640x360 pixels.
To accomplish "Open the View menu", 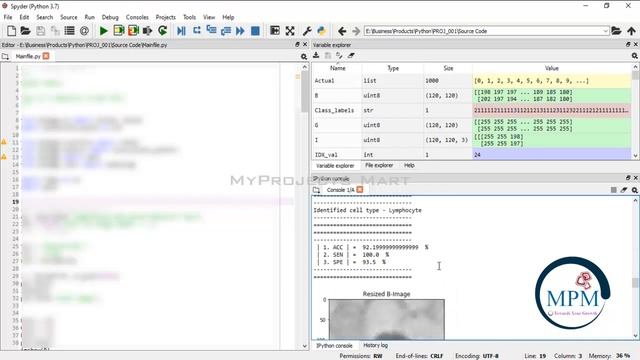I will click(209, 17).
